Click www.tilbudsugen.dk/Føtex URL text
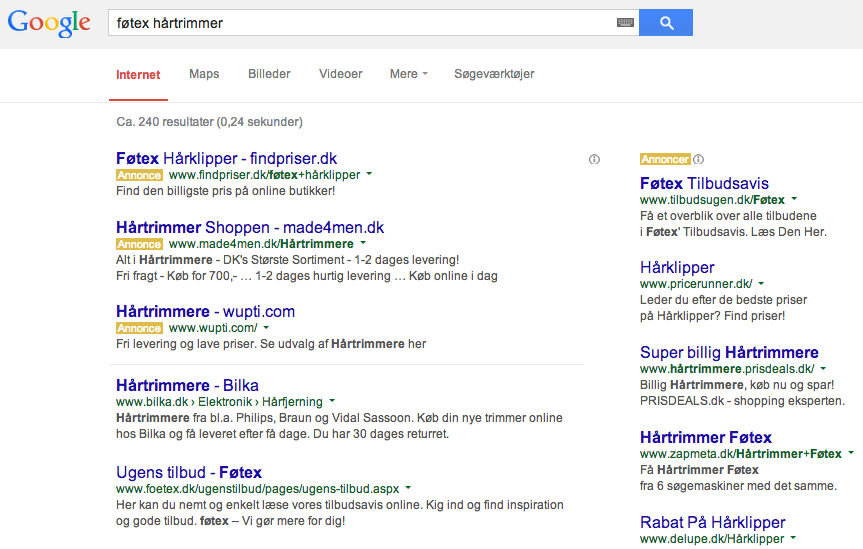The height and width of the screenshot is (549, 863). (x=712, y=200)
